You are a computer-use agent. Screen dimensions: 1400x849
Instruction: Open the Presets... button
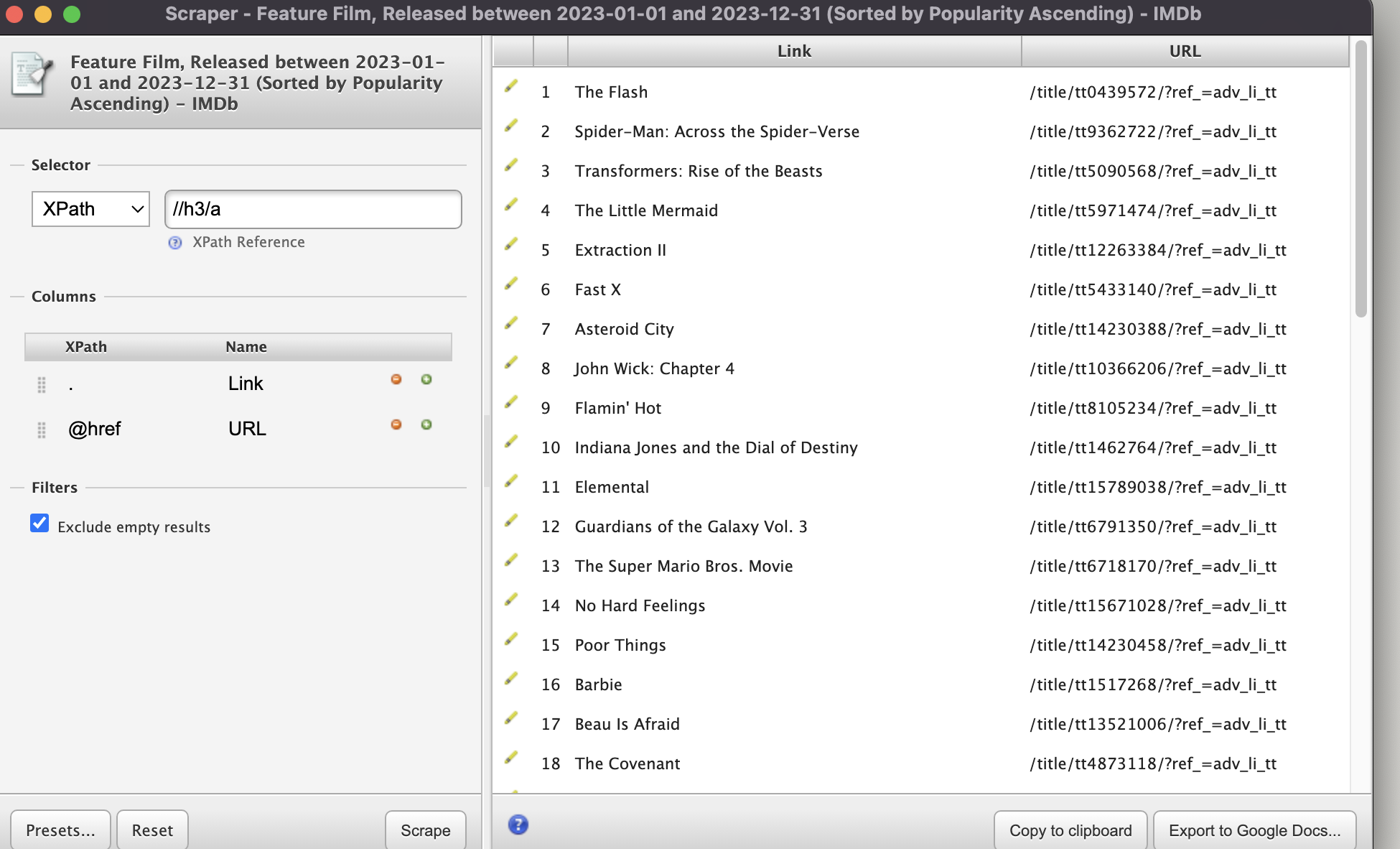click(x=60, y=830)
